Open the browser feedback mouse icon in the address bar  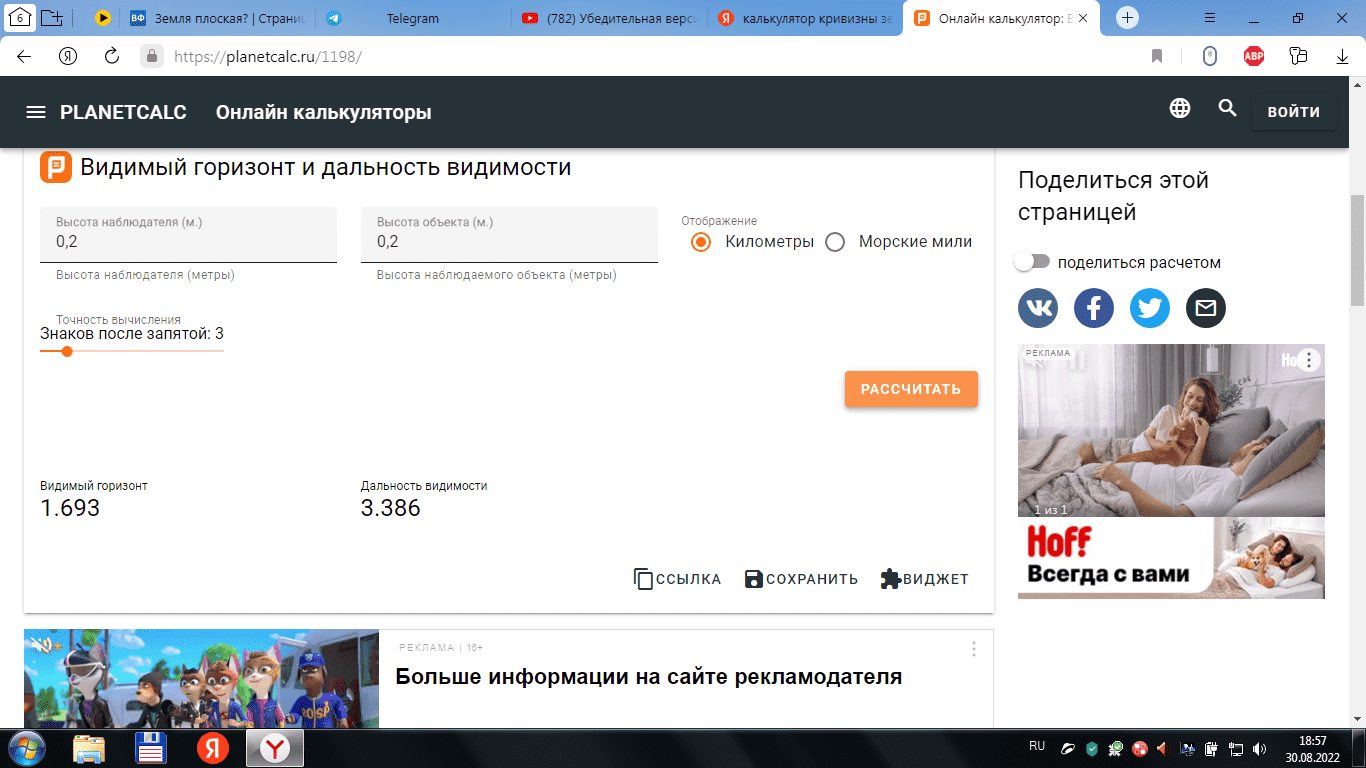1209,57
